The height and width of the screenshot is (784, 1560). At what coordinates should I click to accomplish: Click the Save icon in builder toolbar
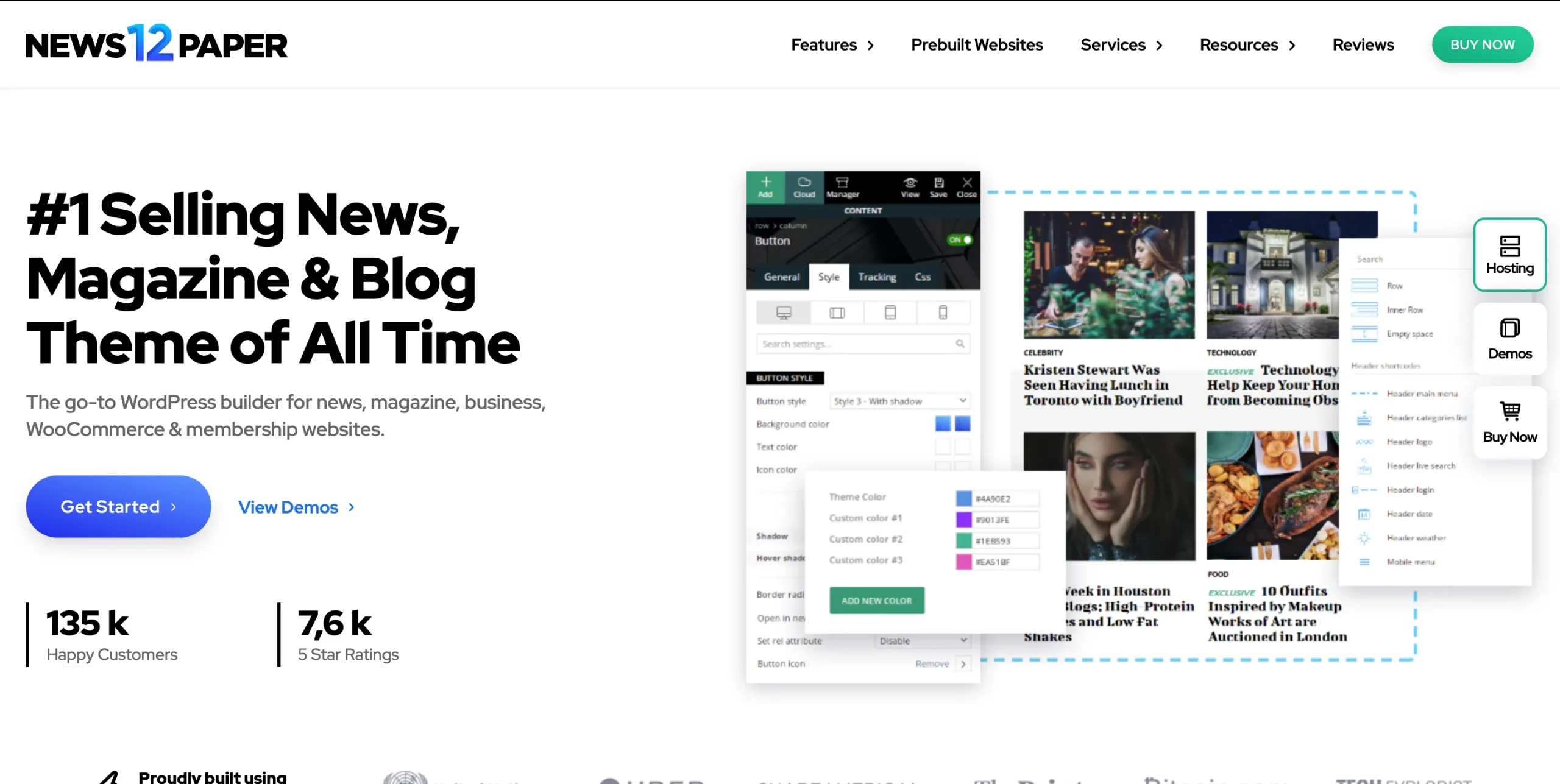tap(938, 186)
